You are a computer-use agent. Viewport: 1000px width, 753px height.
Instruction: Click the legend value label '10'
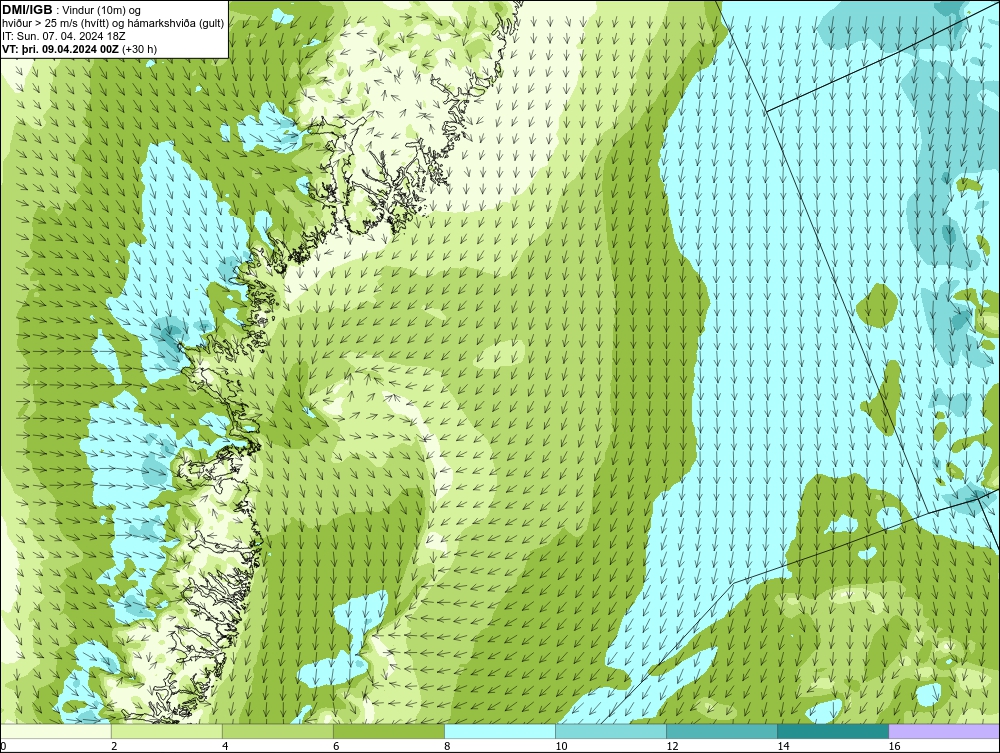561,746
